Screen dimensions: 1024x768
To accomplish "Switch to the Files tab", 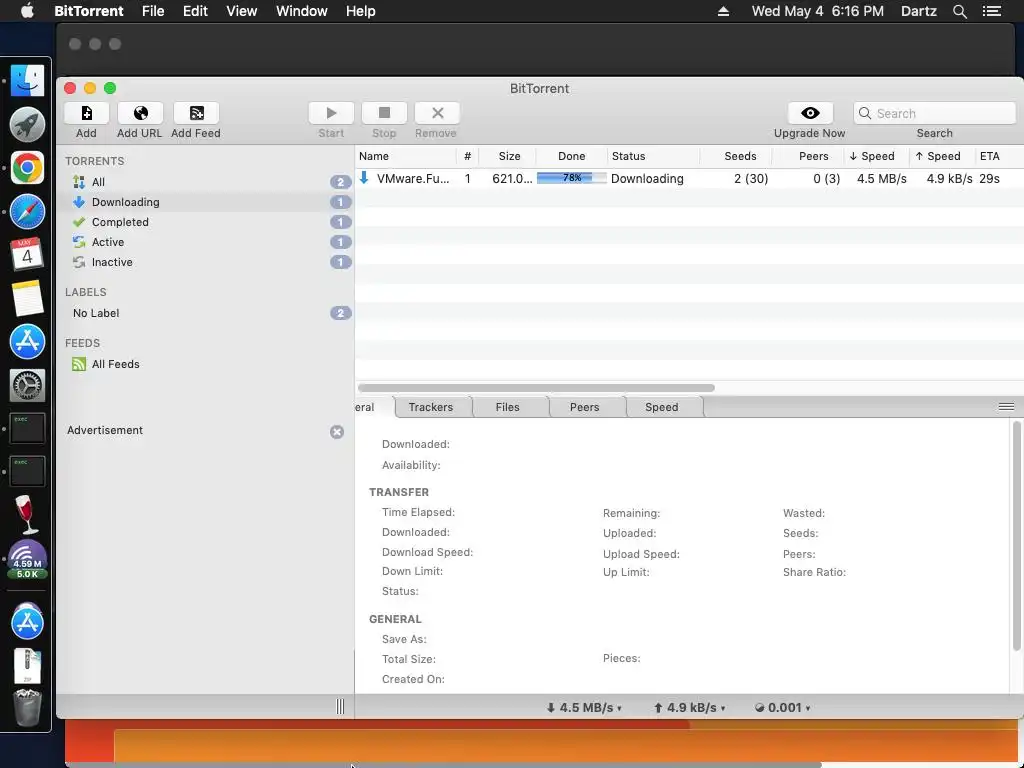I will tap(507, 407).
